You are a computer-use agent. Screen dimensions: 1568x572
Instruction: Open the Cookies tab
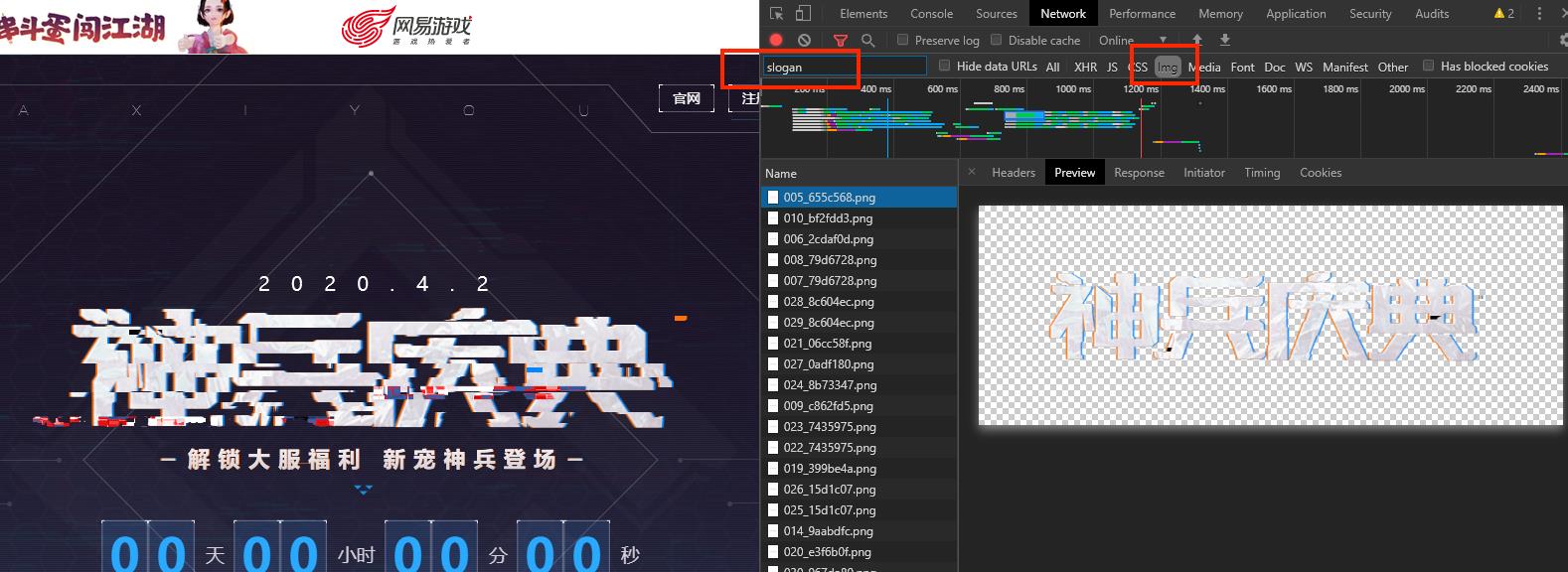1321,172
